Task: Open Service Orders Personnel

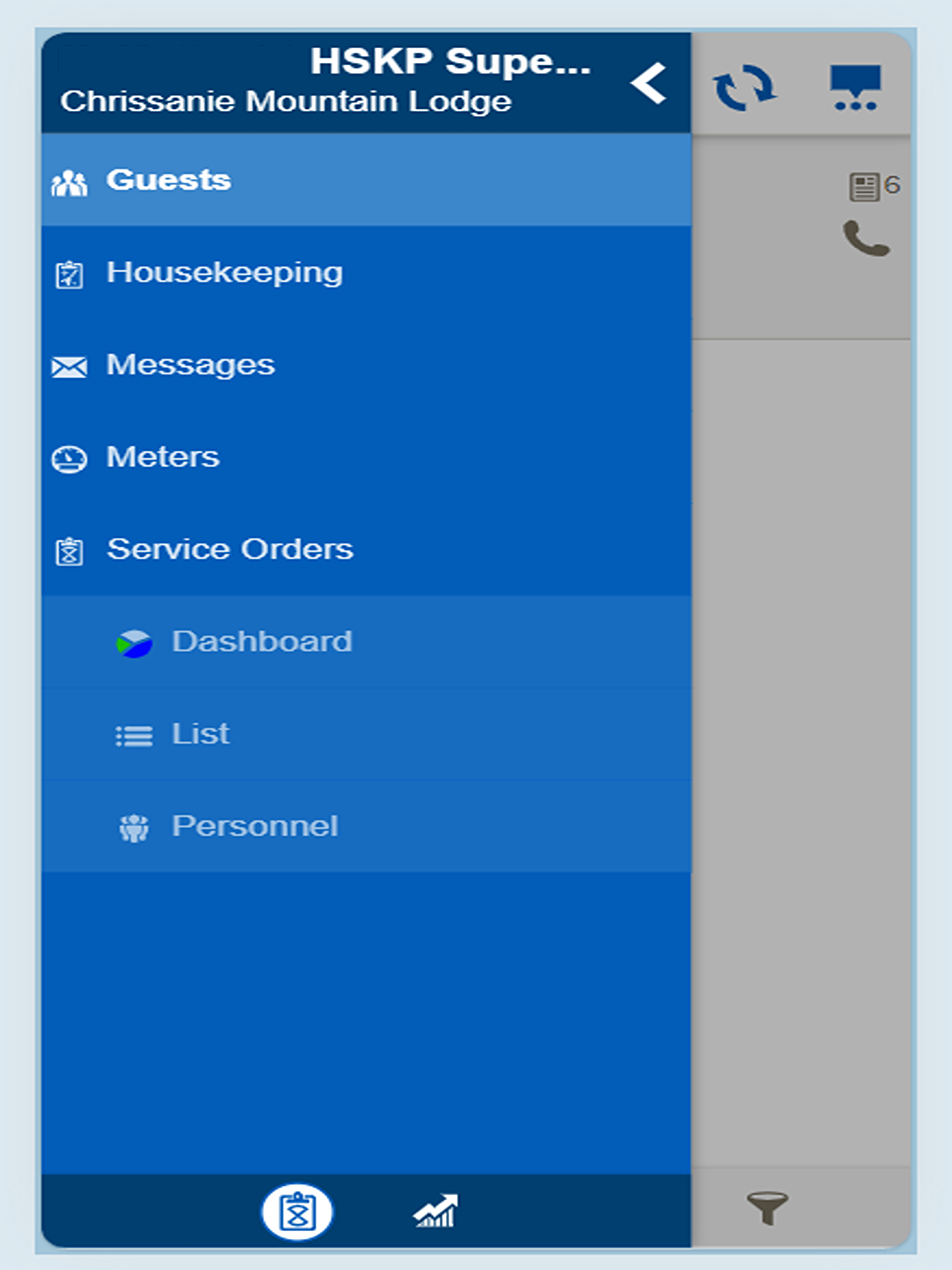Action: (x=255, y=826)
